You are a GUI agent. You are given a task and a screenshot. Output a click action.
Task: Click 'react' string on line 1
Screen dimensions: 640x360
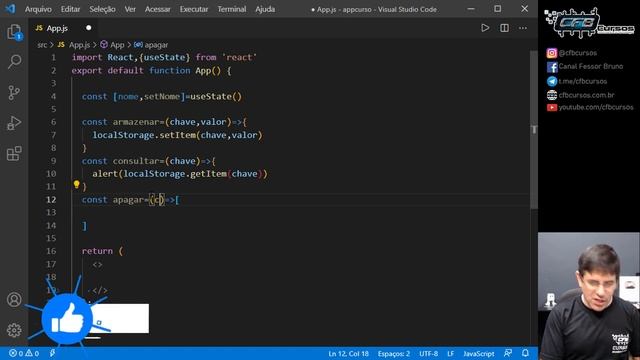pyautogui.click(x=239, y=58)
